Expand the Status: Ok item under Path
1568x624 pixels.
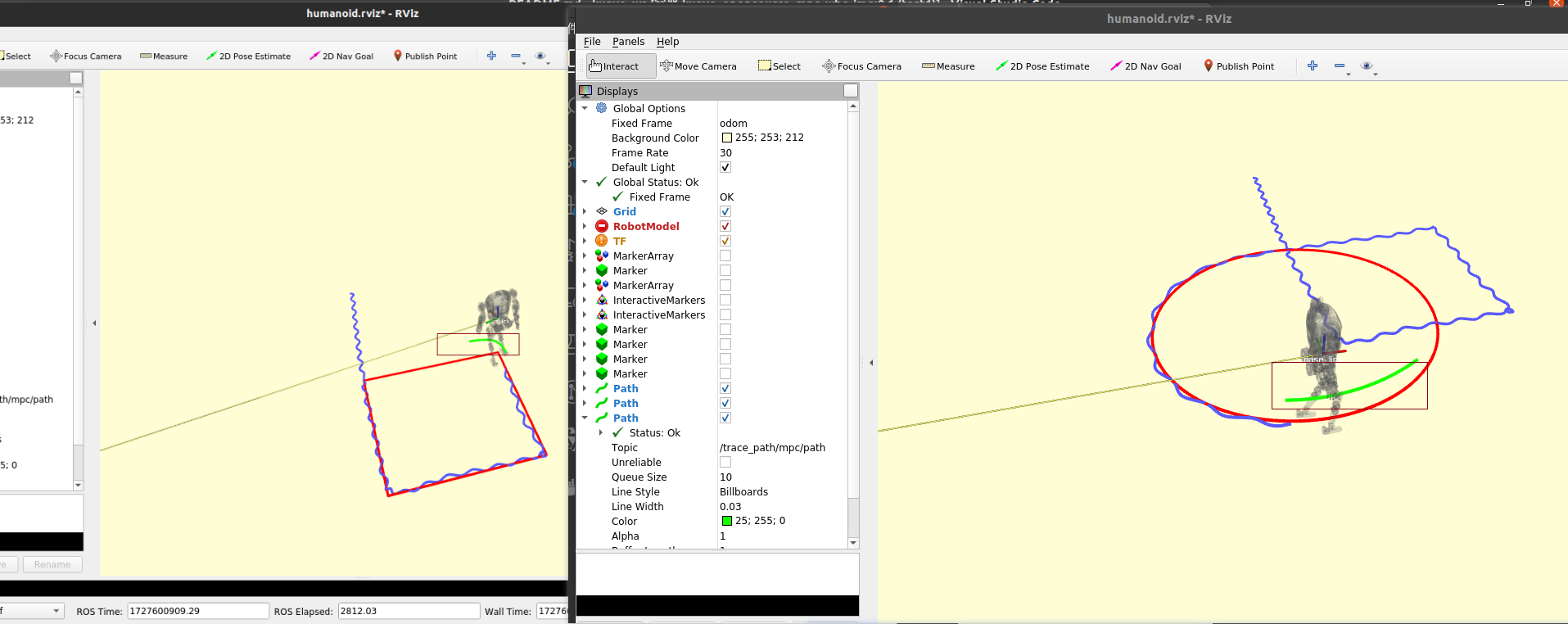(x=601, y=432)
